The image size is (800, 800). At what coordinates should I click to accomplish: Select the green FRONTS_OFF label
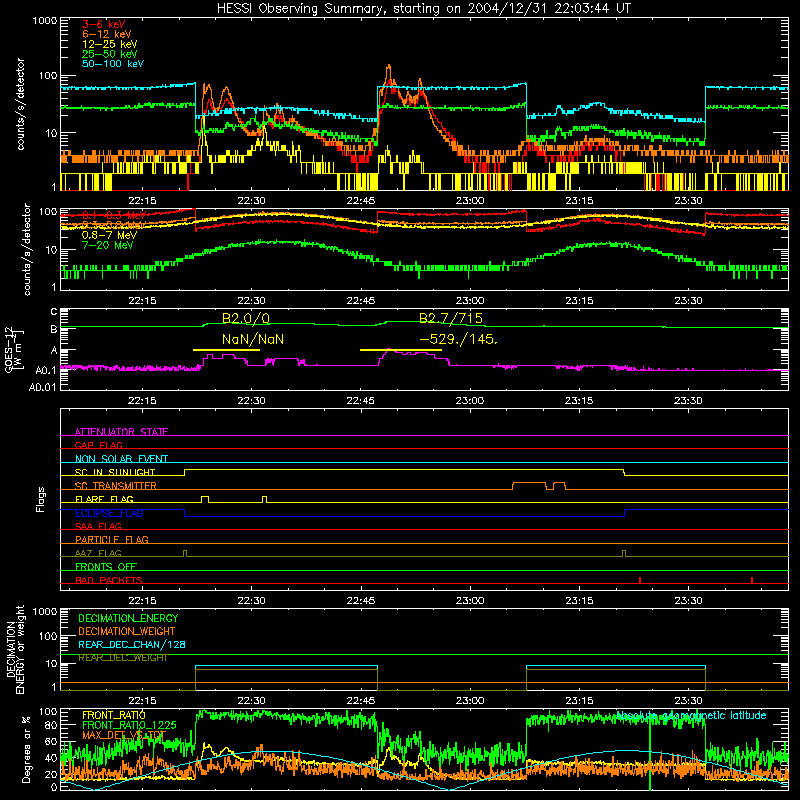pyautogui.click(x=106, y=566)
